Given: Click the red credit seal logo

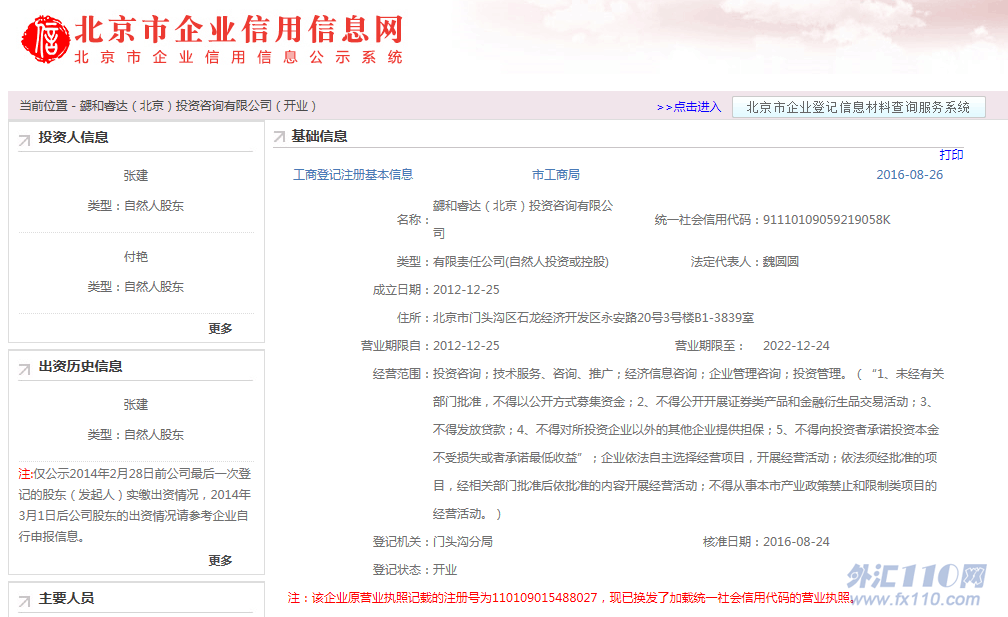Looking at the screenshot, I should point(46,40).
